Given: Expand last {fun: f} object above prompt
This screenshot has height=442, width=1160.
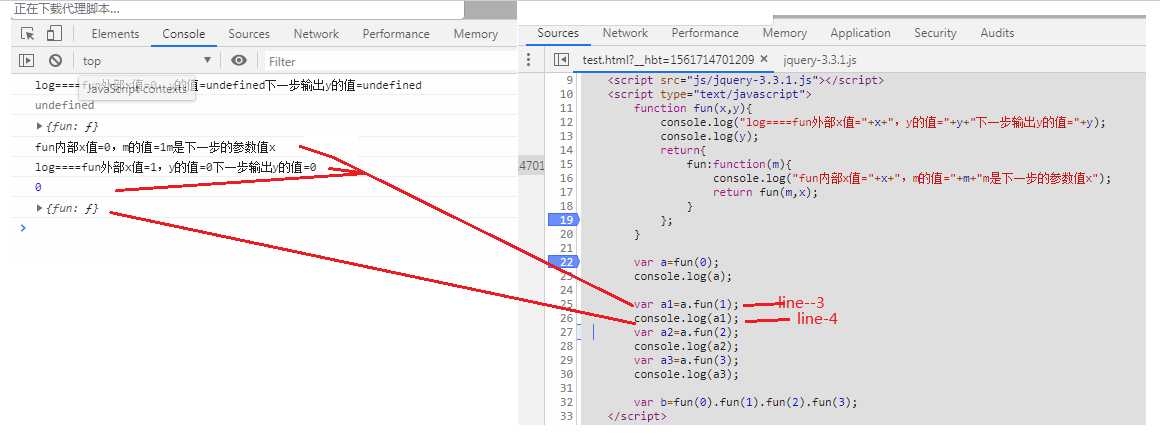Looking at the screenshot, I should [40, 208].
